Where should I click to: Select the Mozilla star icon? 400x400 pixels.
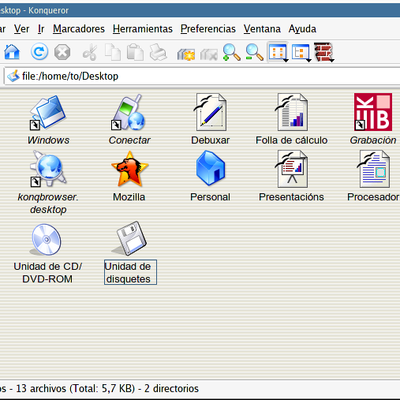(130, 169)
